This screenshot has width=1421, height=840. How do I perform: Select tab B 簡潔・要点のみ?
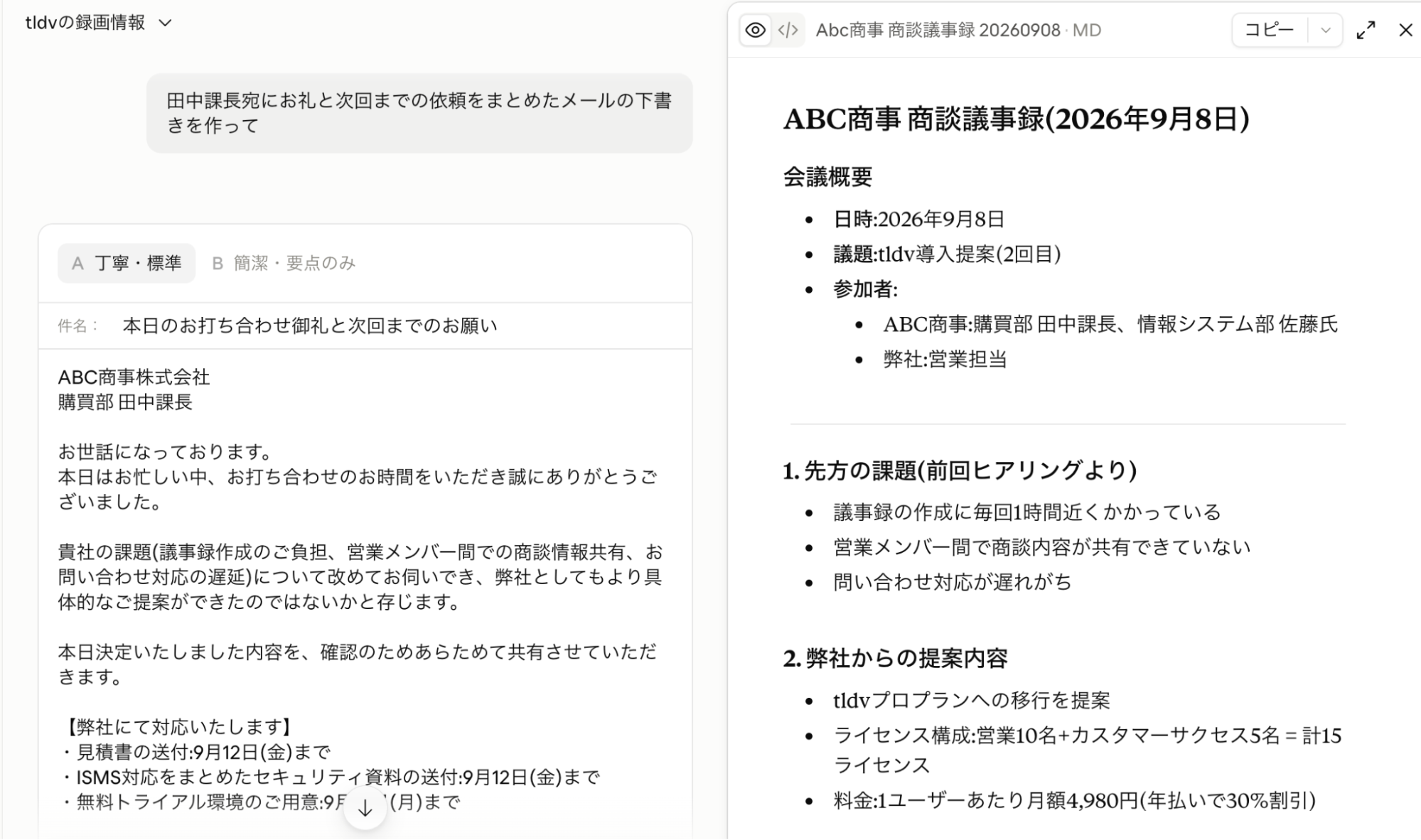point(284,264)
